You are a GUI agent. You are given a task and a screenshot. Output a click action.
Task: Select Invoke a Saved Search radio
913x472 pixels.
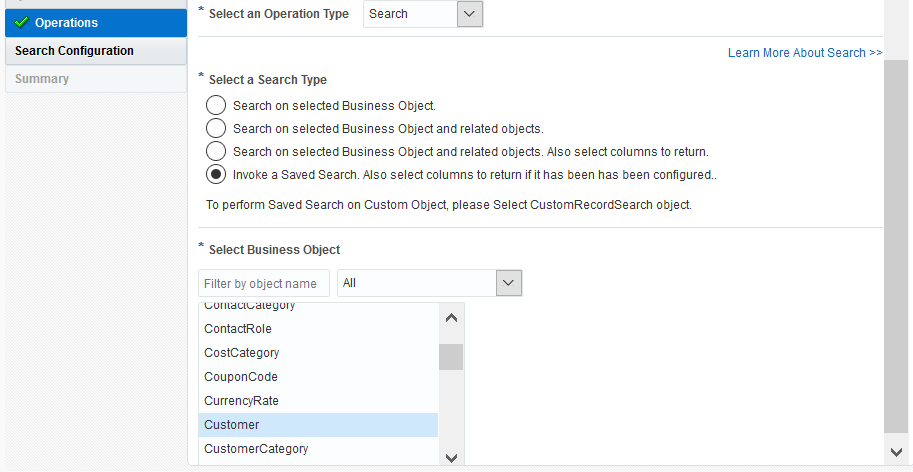click(x=215, y=175)
